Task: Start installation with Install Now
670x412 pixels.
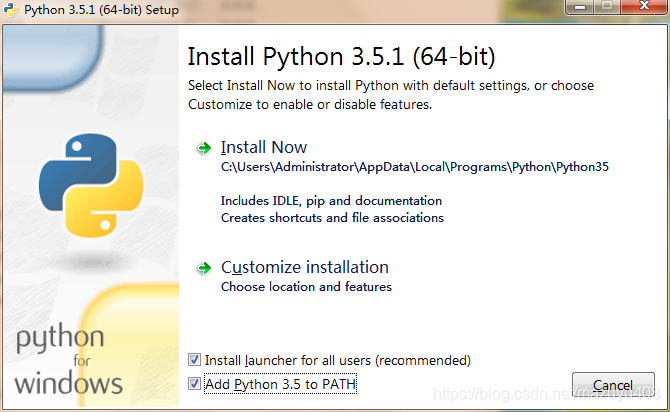Action: [264, 147]
